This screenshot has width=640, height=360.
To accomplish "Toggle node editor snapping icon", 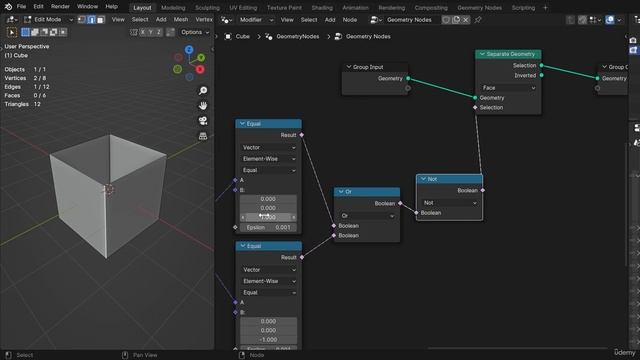I will coord(582,20).
